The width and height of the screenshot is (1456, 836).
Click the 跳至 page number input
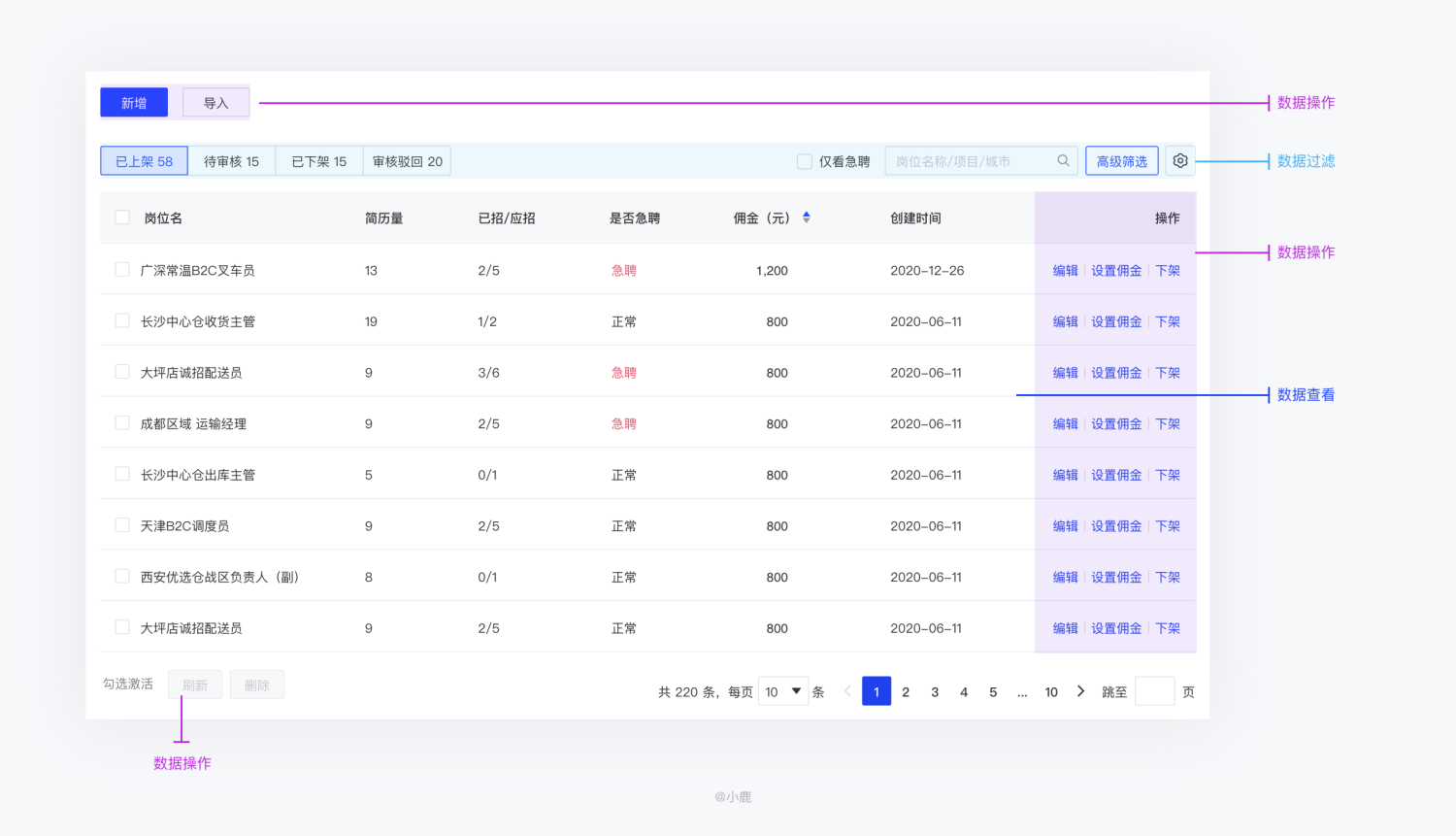(1155, 691)
